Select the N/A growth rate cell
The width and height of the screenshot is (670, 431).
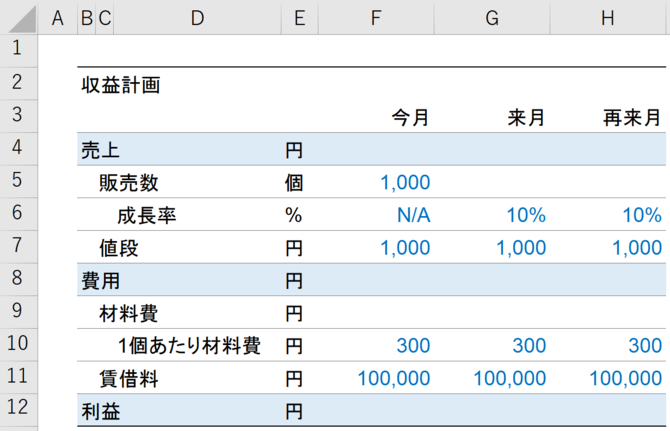[x=414, y=215]
